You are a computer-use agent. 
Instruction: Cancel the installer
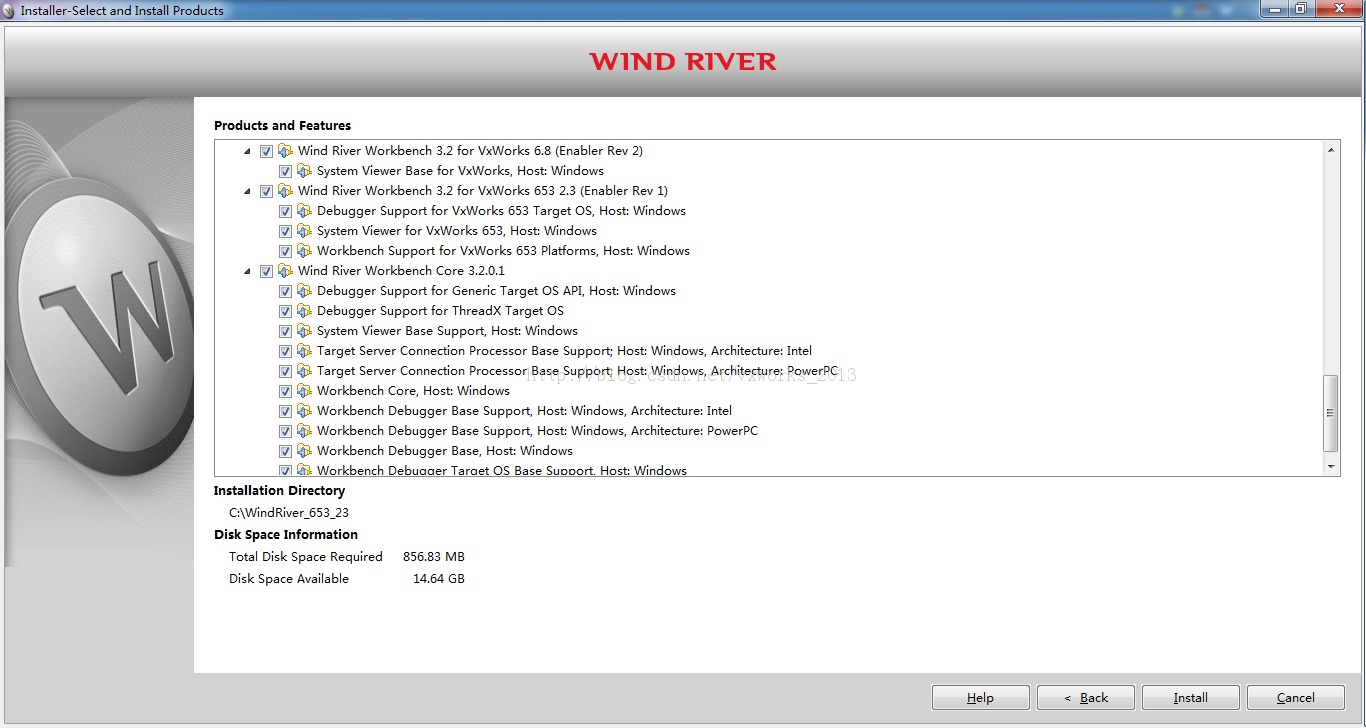point(1295,698)
